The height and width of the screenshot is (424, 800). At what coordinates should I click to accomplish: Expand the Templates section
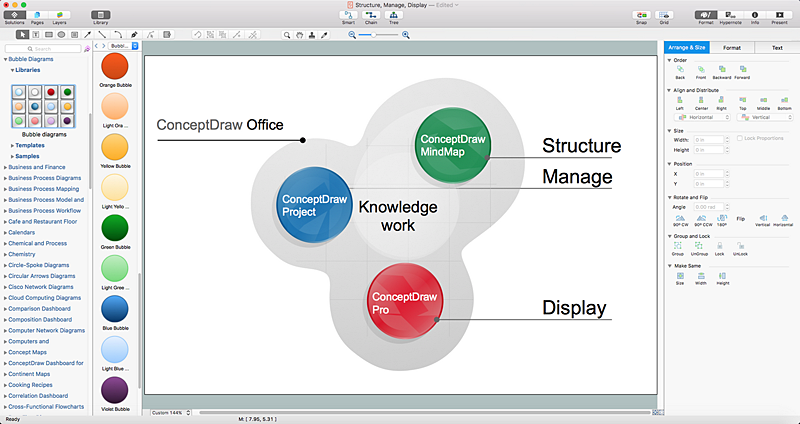point(12,145)
